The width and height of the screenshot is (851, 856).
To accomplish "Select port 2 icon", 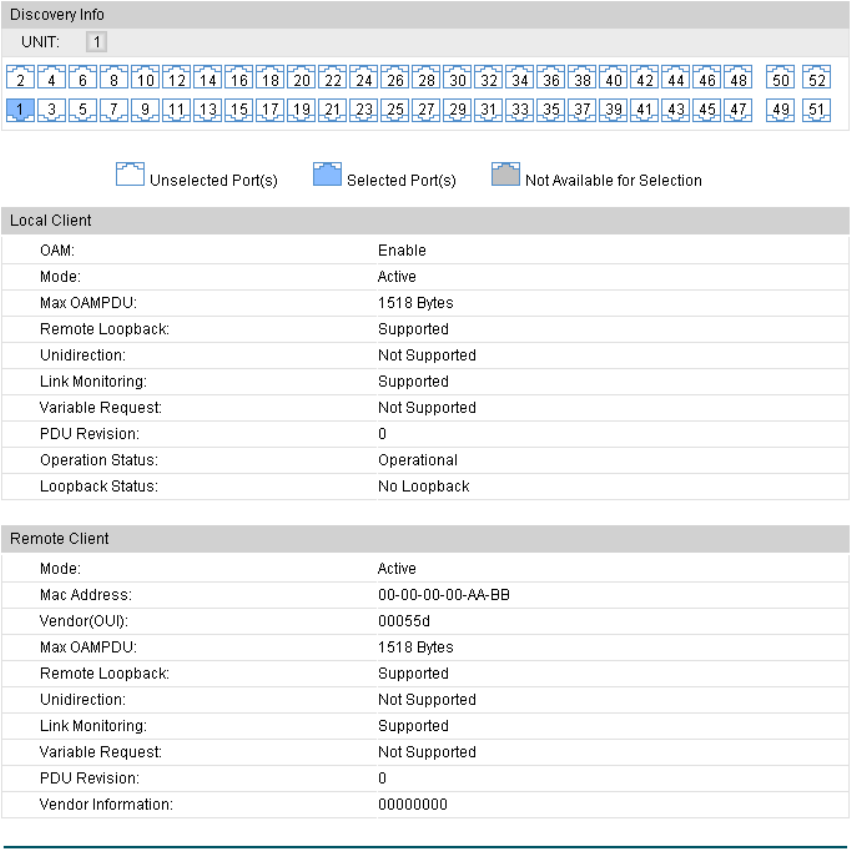I will coord(20,77).
